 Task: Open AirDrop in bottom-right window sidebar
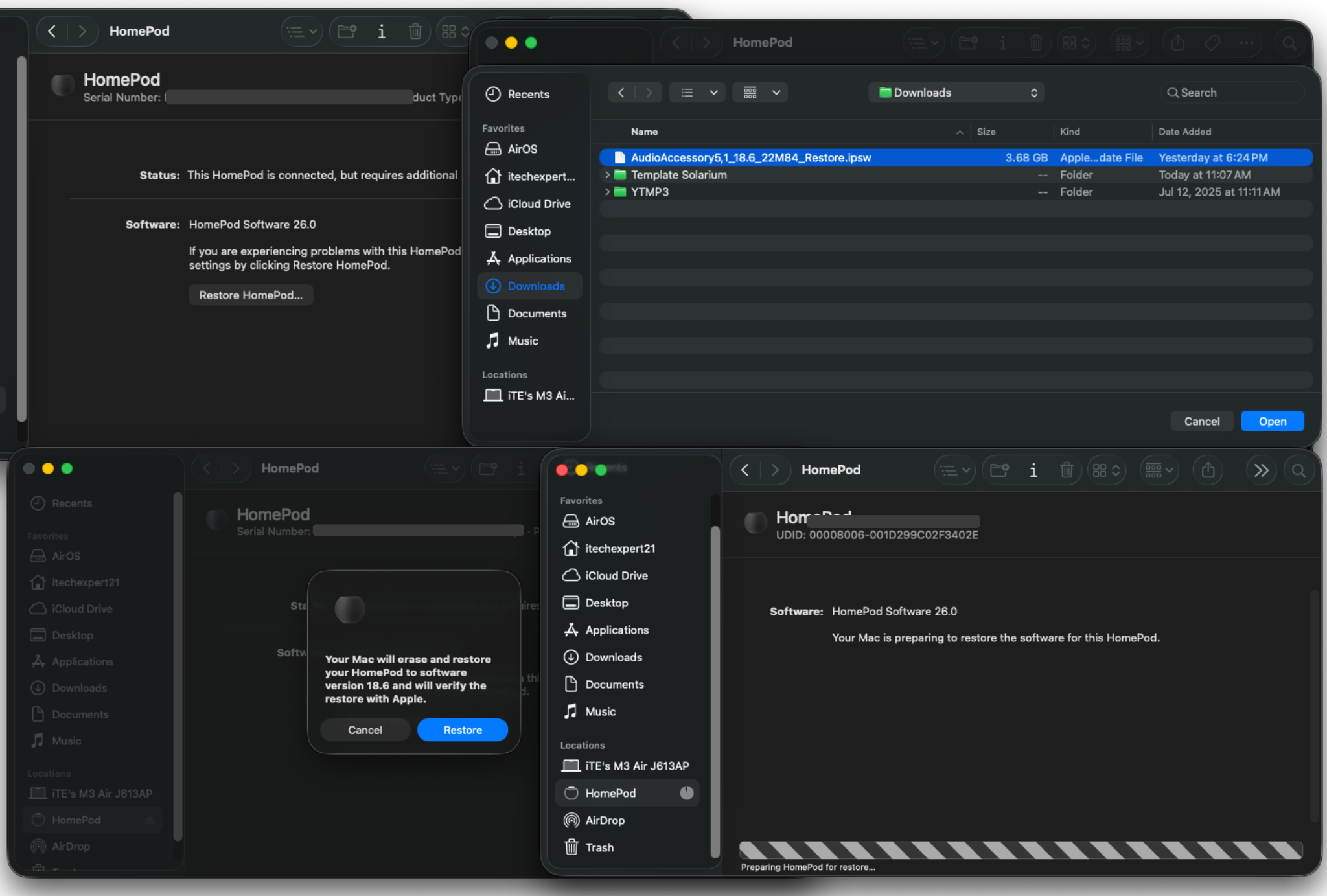pyautogui.click(x=627, y=820)
